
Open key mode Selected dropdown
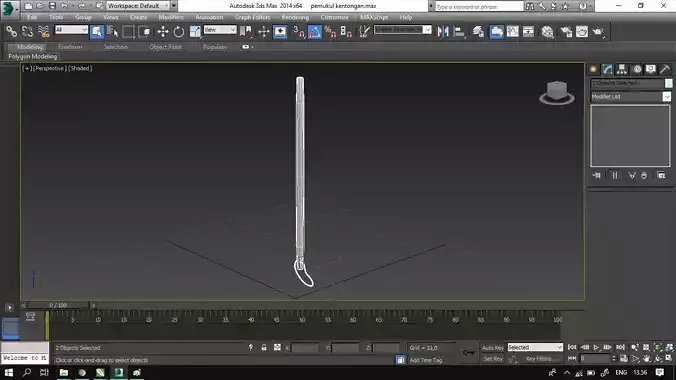[535, 347]
